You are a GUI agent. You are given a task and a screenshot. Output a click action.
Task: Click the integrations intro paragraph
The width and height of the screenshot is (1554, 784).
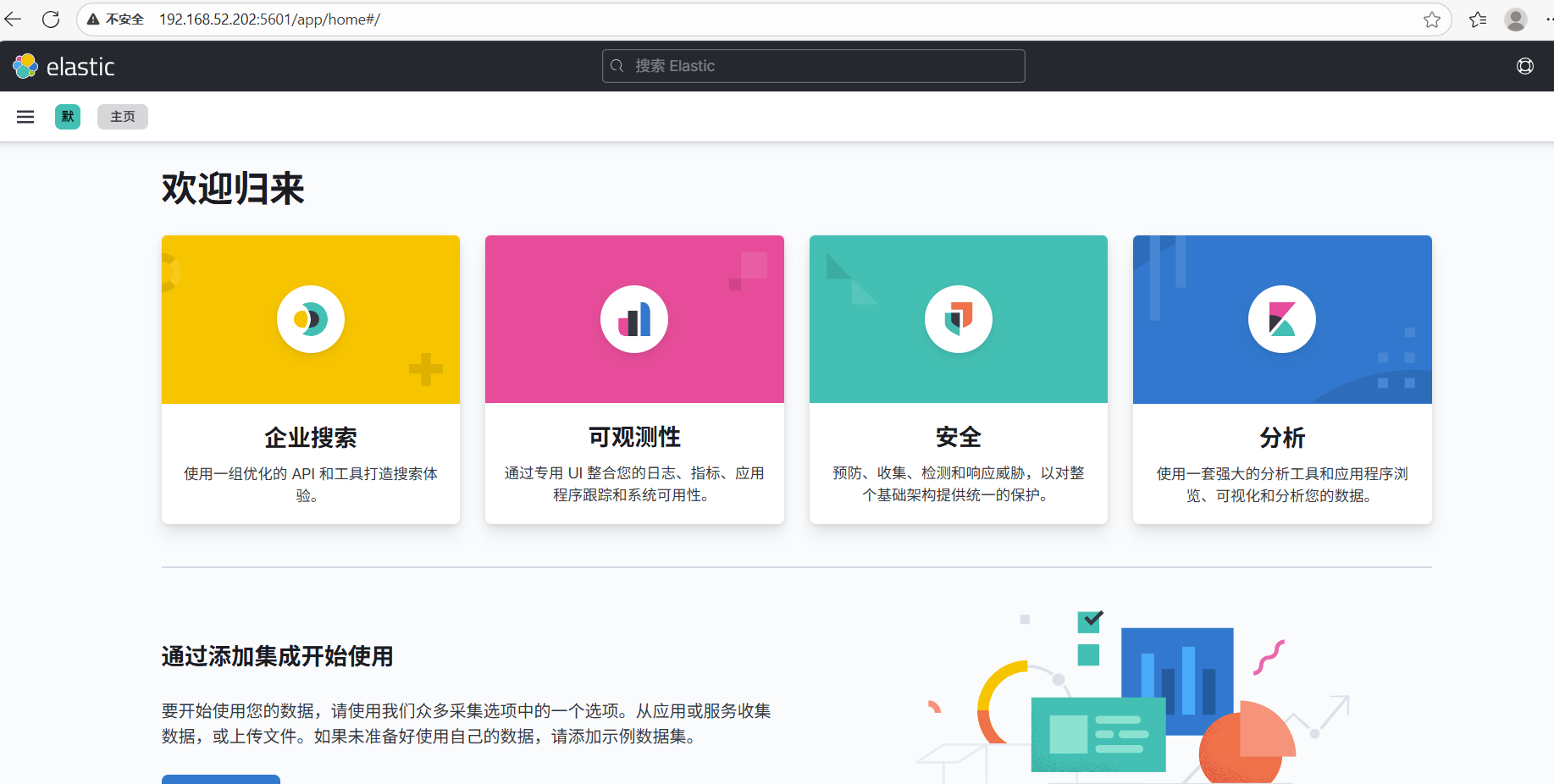tap(467, 723)
